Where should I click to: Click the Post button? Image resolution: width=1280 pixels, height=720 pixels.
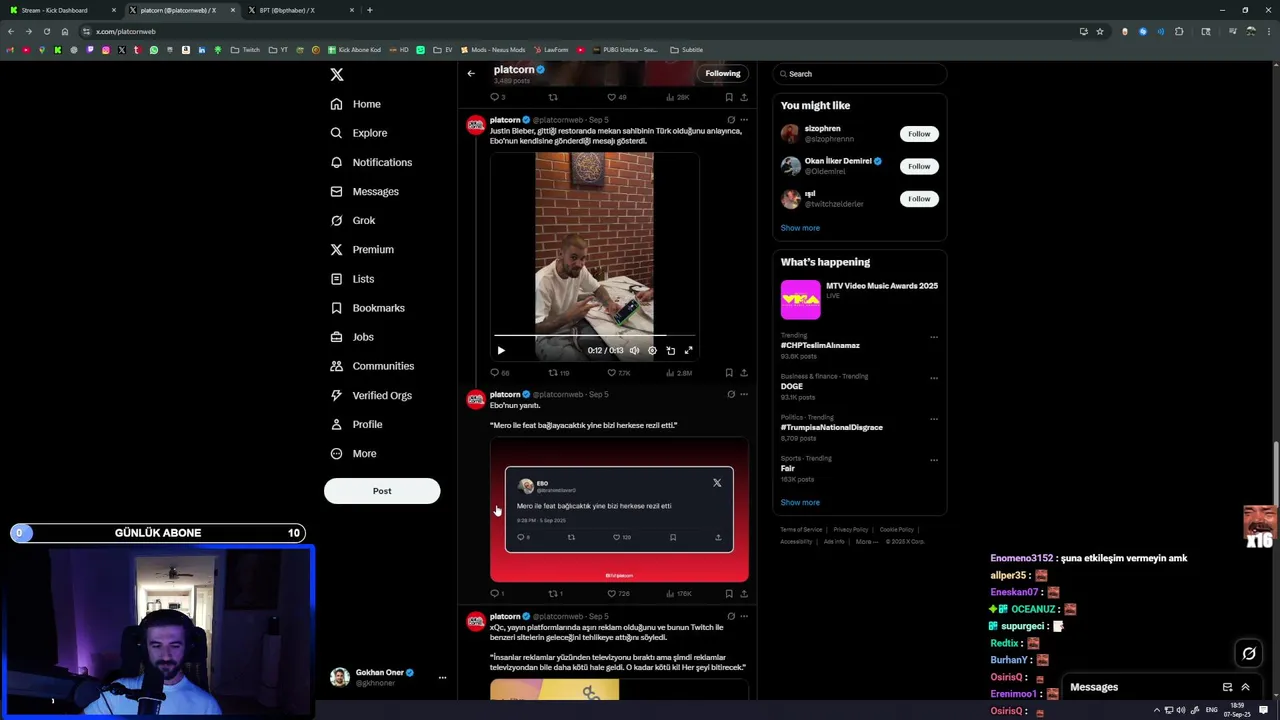pos(382,491)
